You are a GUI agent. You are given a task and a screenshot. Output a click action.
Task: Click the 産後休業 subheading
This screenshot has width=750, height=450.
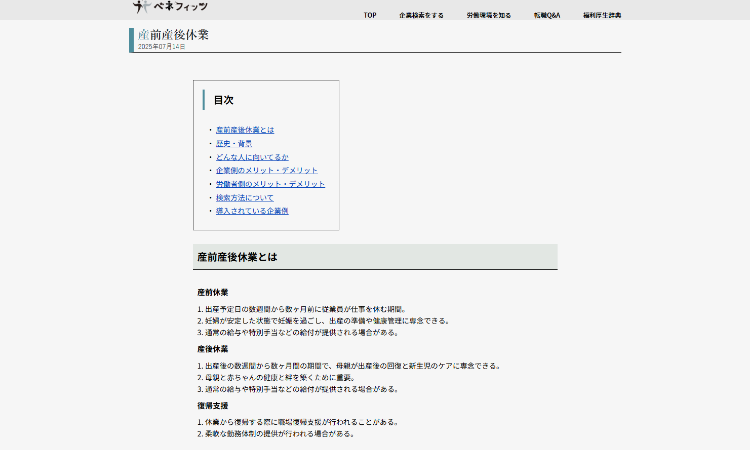pos(213,349)
